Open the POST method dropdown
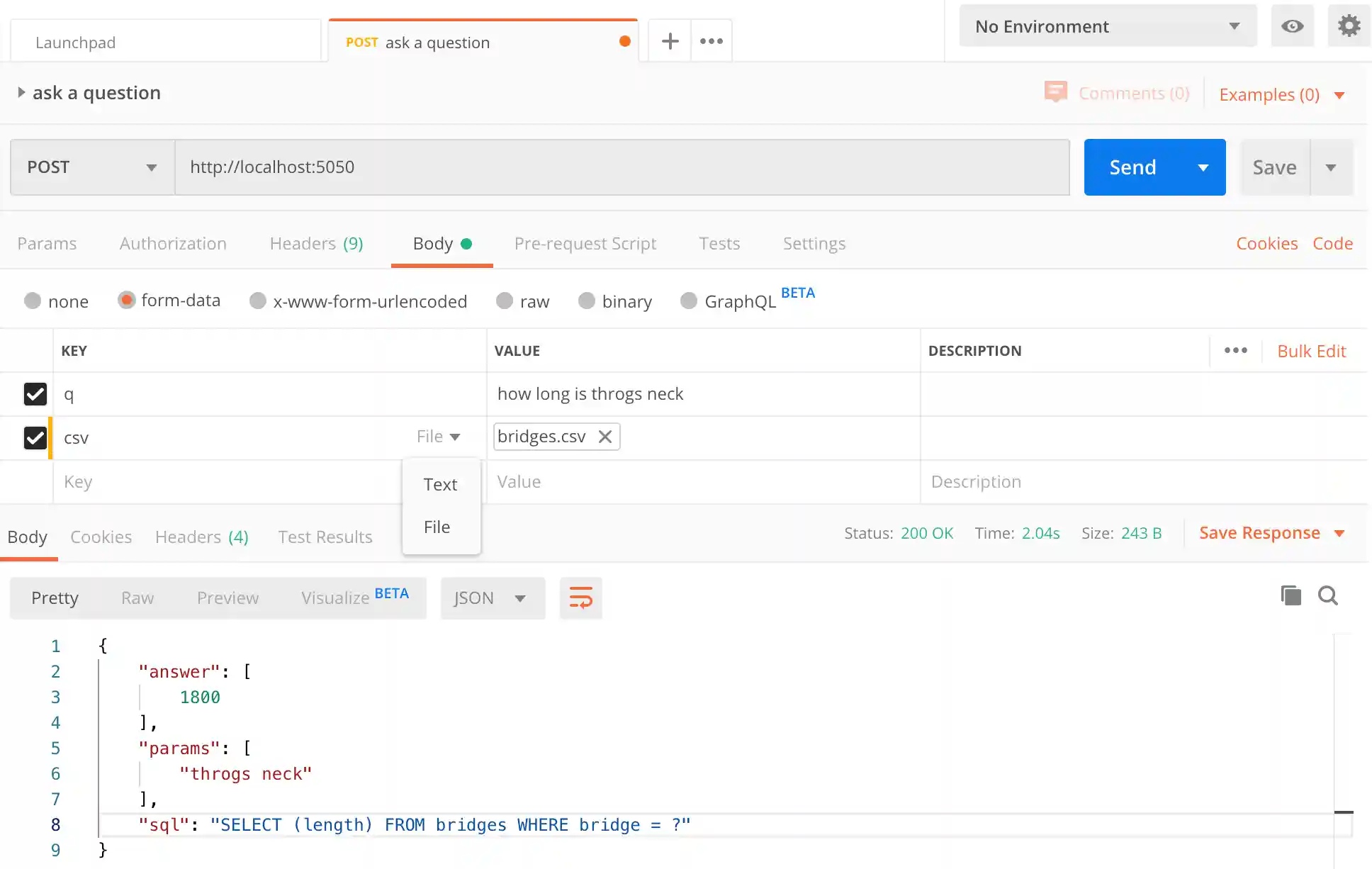The image size is (1372, 869). pos(92,167)
